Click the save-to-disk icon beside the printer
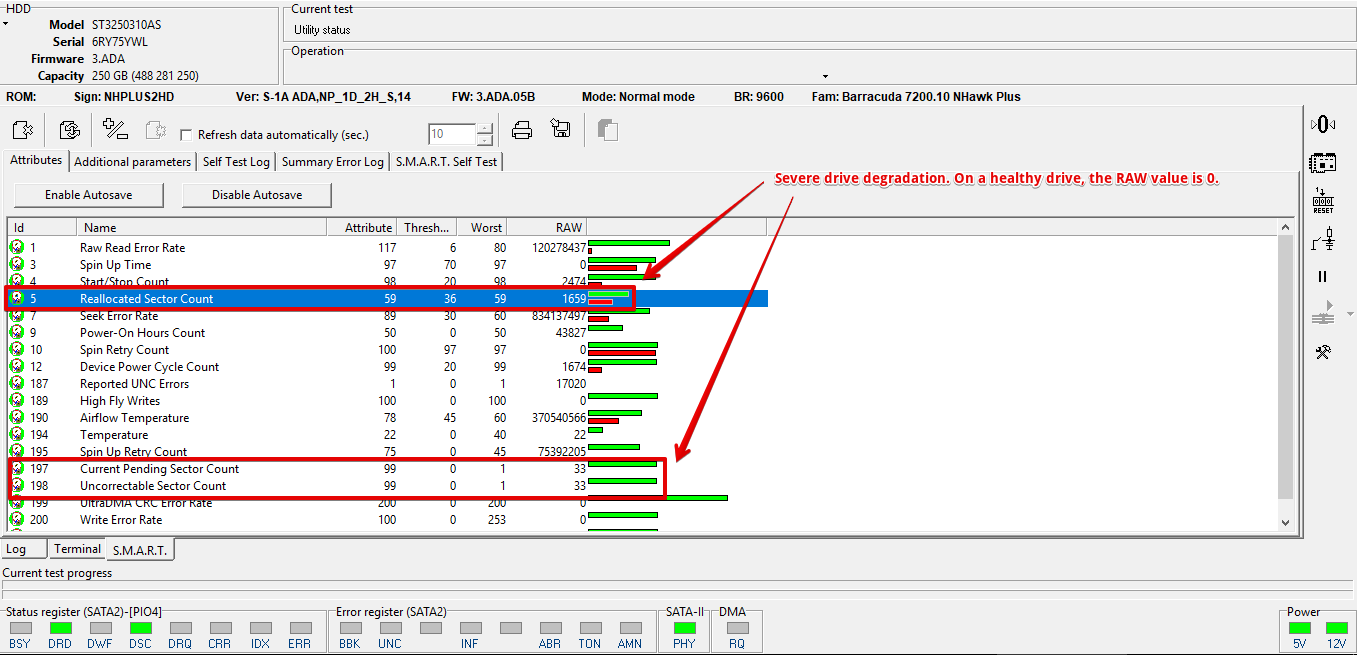This screenshot has height=655, width=1357. click(x=560, y=130)
